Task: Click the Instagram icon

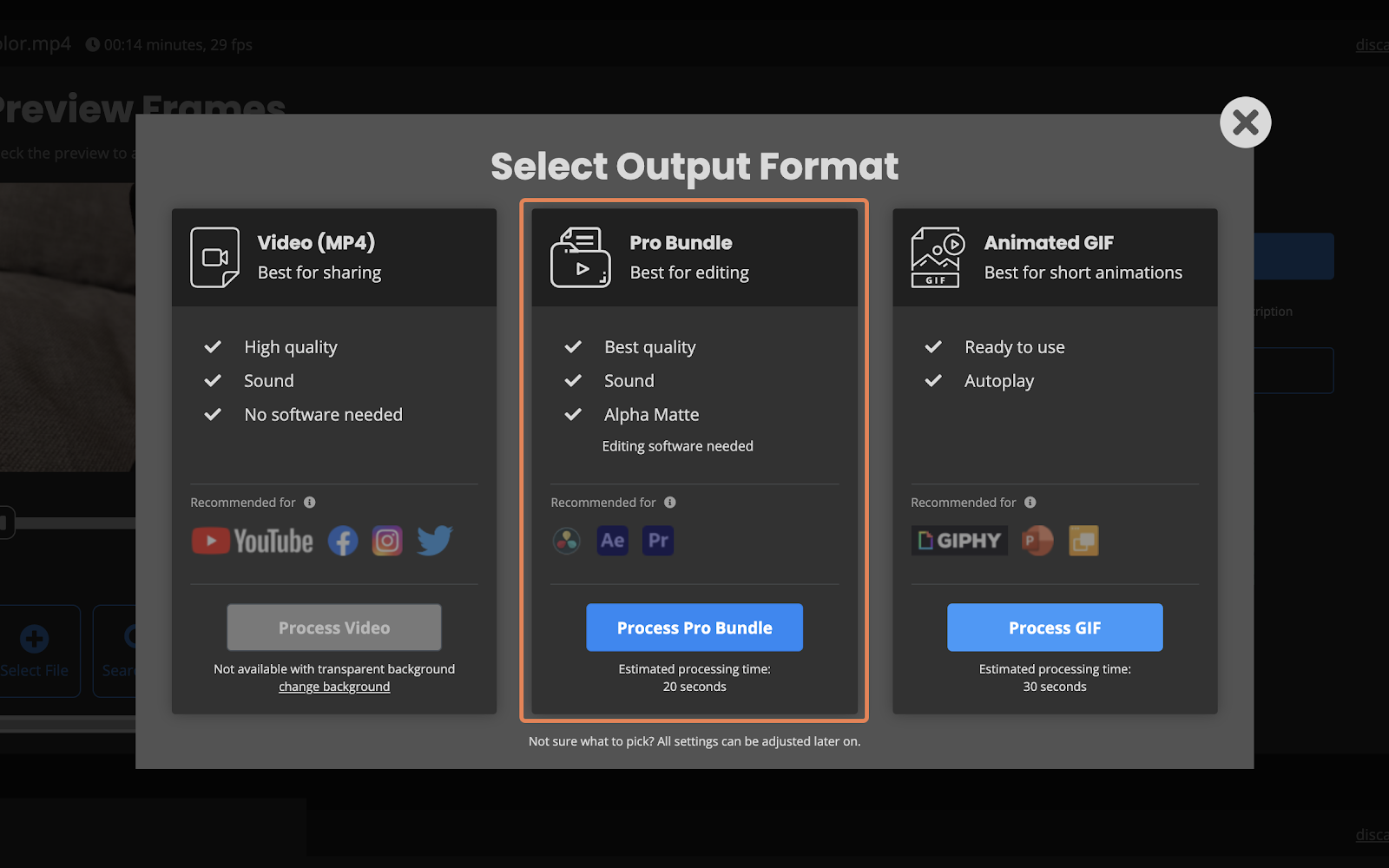Action: [x=387, y=541]
